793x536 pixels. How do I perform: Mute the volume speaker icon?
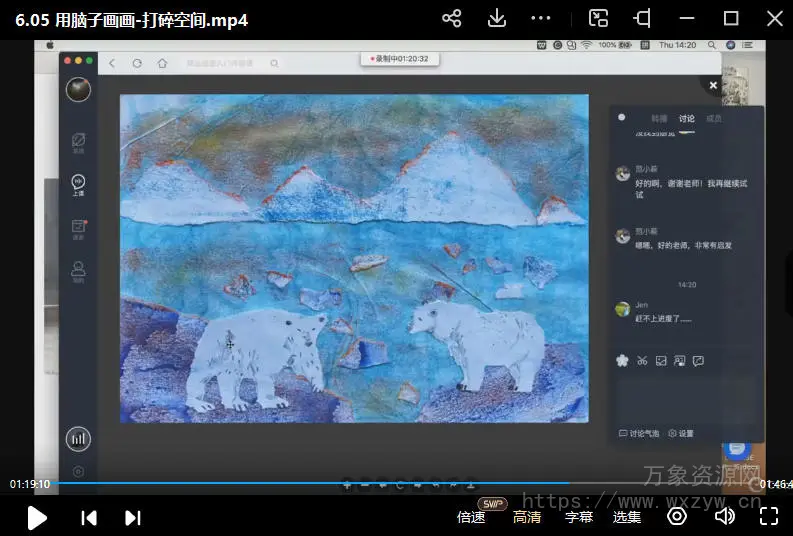point(724,516)
